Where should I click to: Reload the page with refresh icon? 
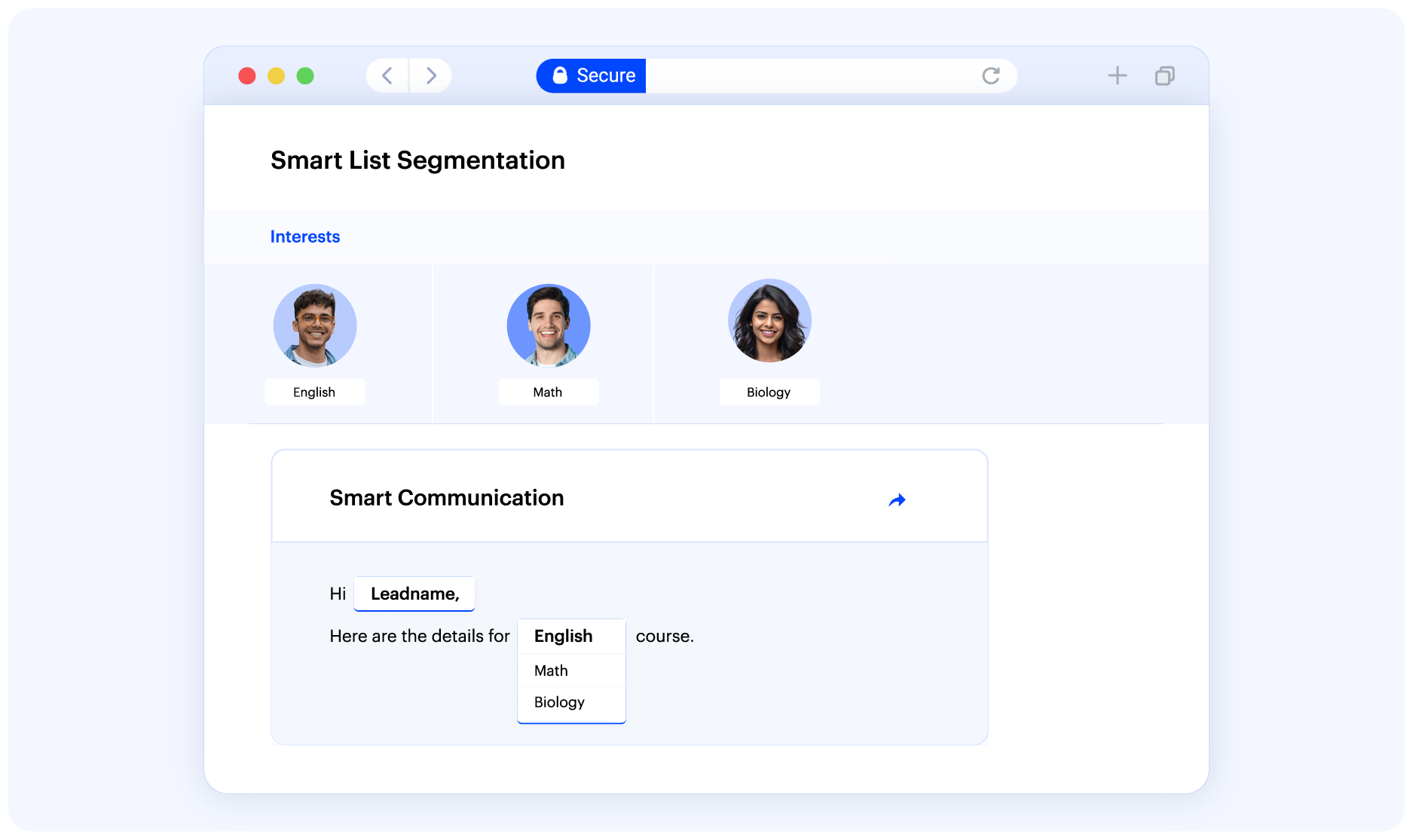(991, 75)
